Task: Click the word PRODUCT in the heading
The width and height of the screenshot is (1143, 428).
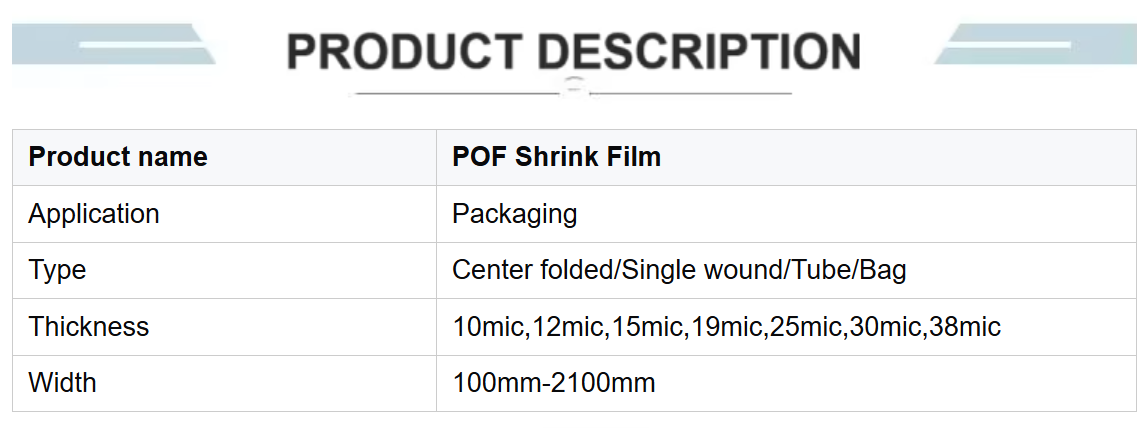Action: click(x=405, y=52)
